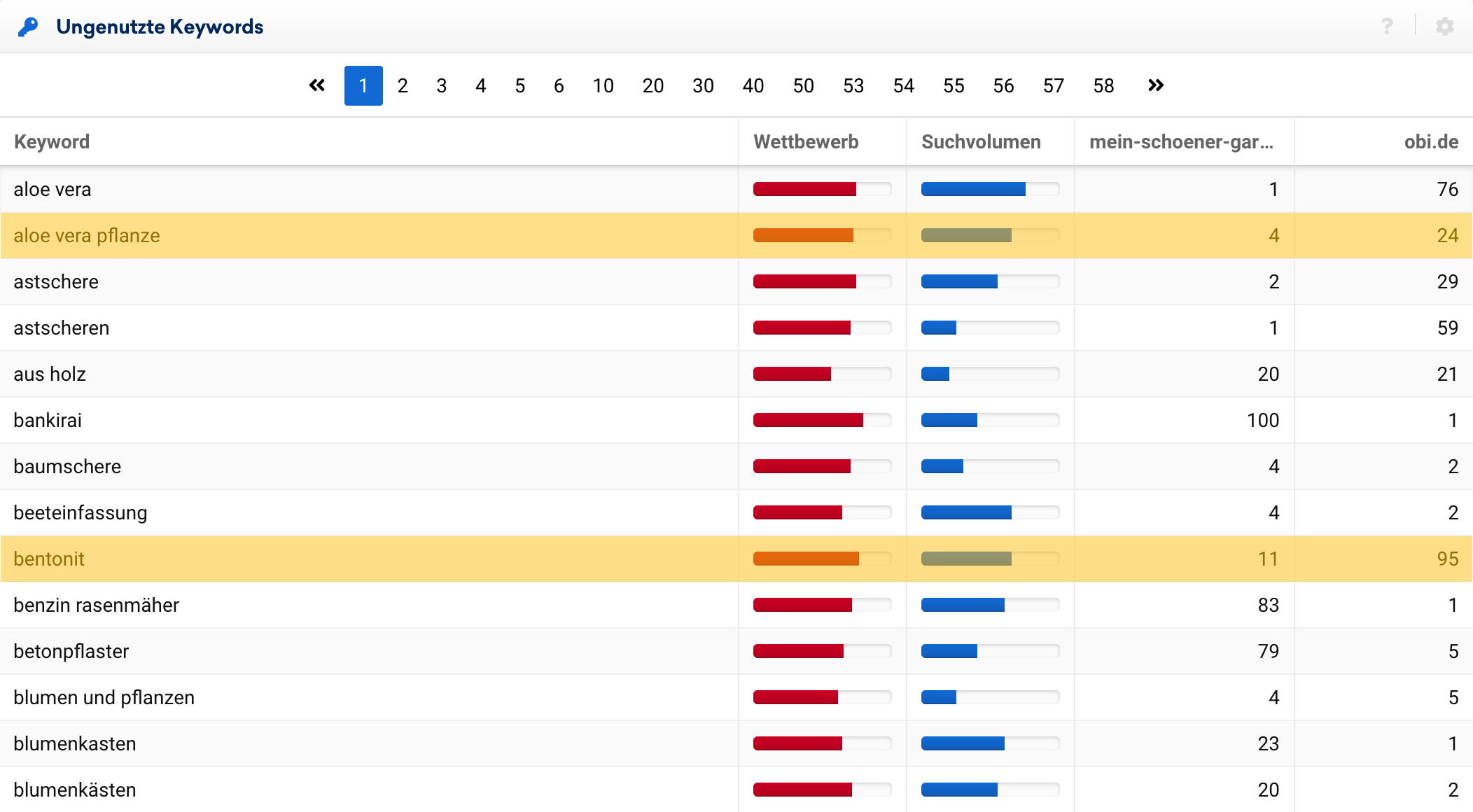The width and height of the screenshot is (1473, 812).
Task: Sort by Keyword column header
Action: click(52, 141)
